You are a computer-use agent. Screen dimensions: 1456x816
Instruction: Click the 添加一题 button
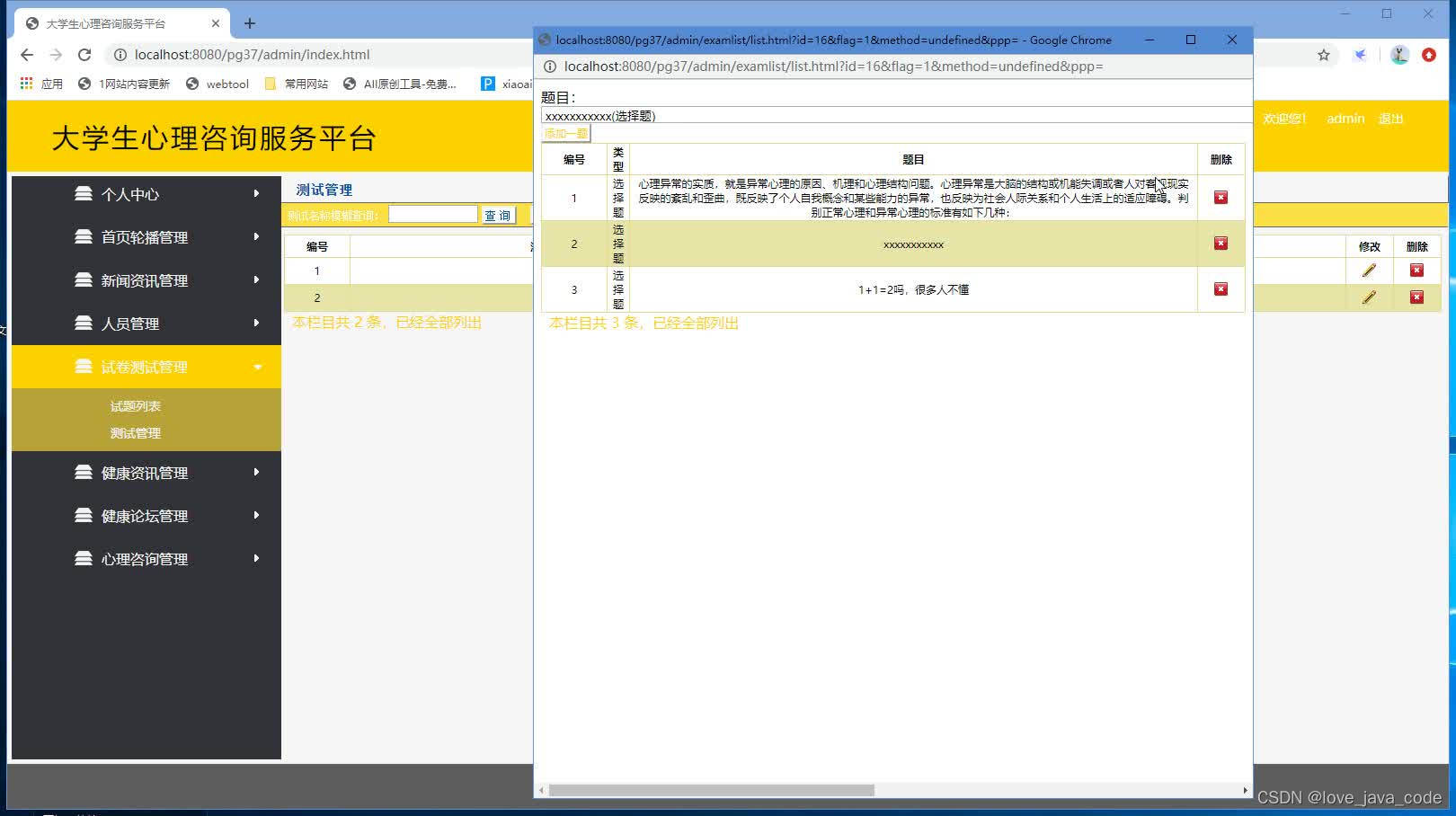[566, 134]
